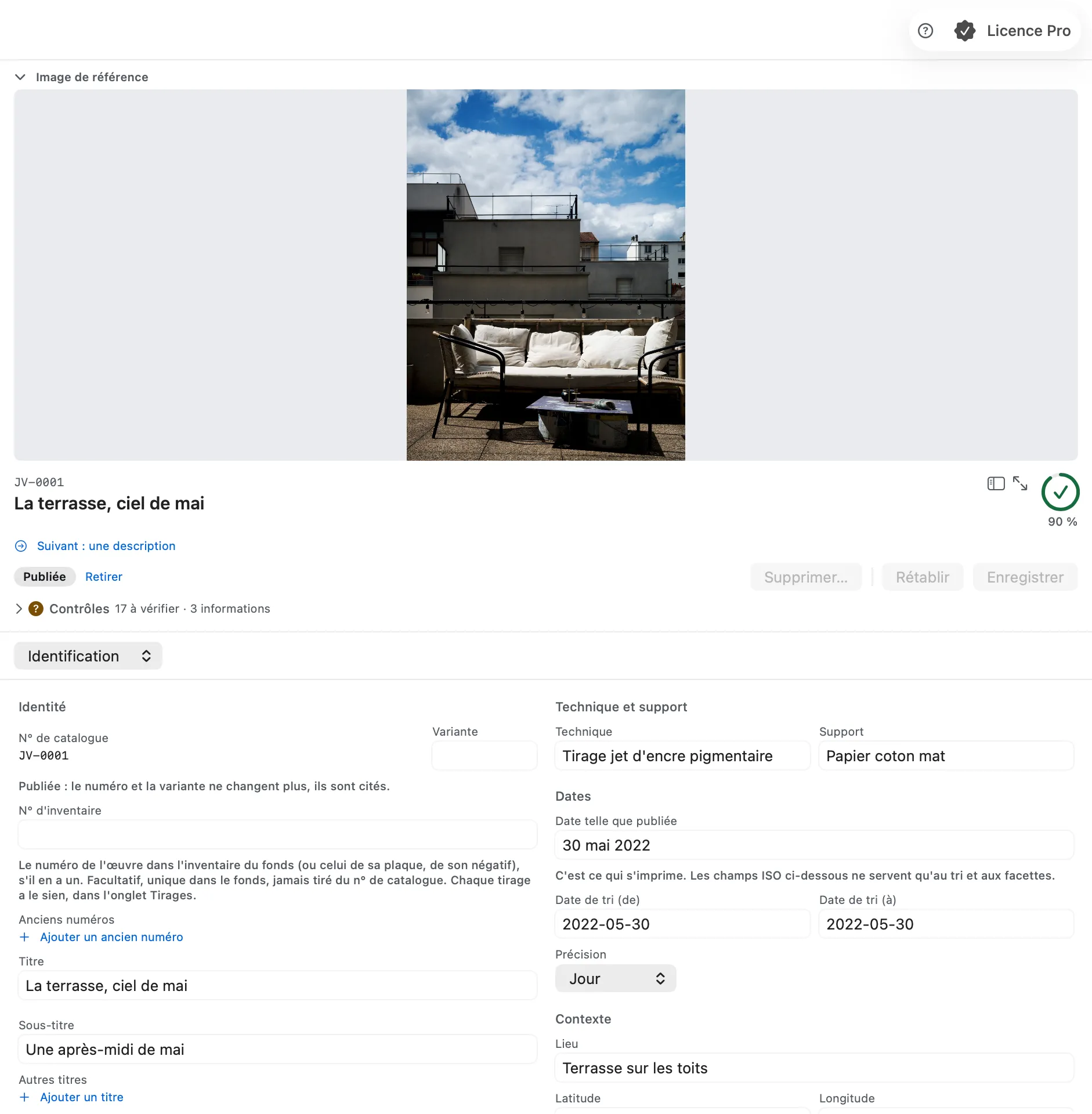Expand the Contrôles disclosure chevron
Screen dimensions: 1092x1114
click(x=19, y=609)
